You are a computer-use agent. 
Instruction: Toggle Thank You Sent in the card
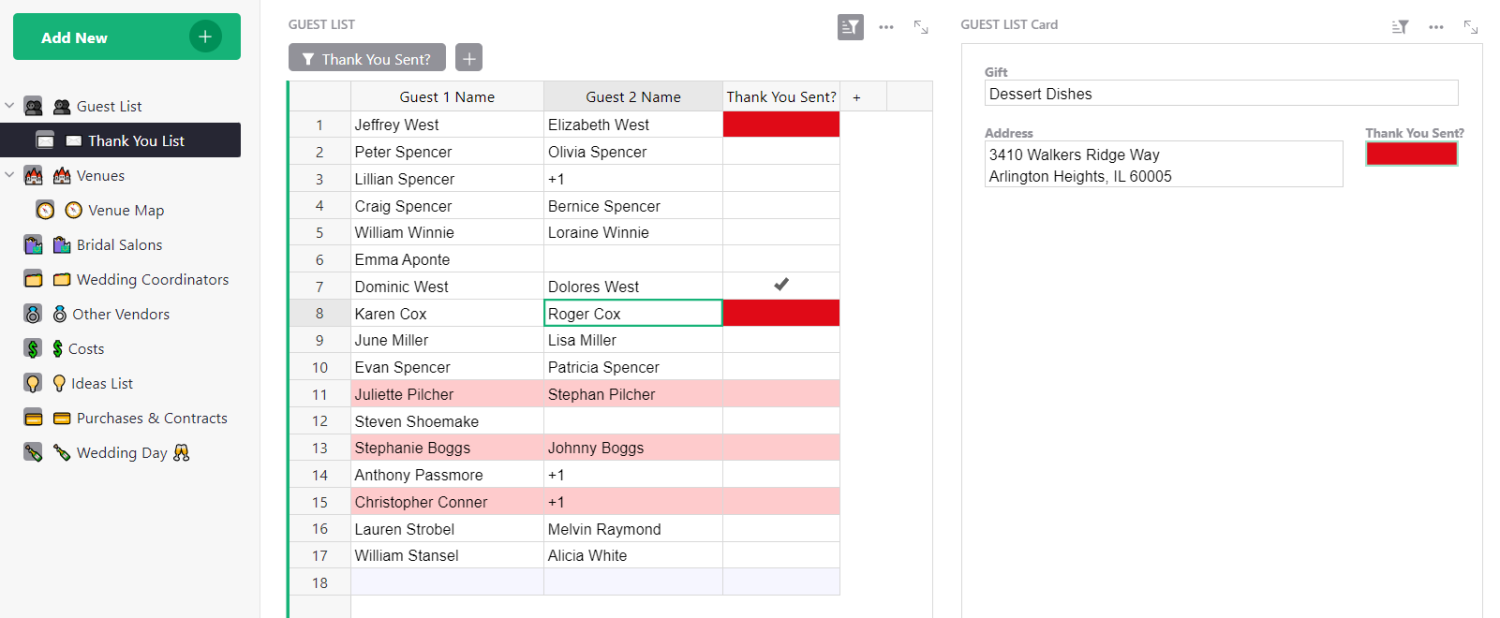[x=1411, y=154]
